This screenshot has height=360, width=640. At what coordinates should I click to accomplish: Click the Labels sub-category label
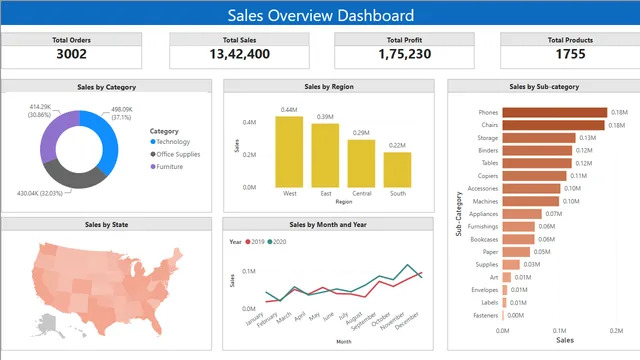tap(489, 302)
